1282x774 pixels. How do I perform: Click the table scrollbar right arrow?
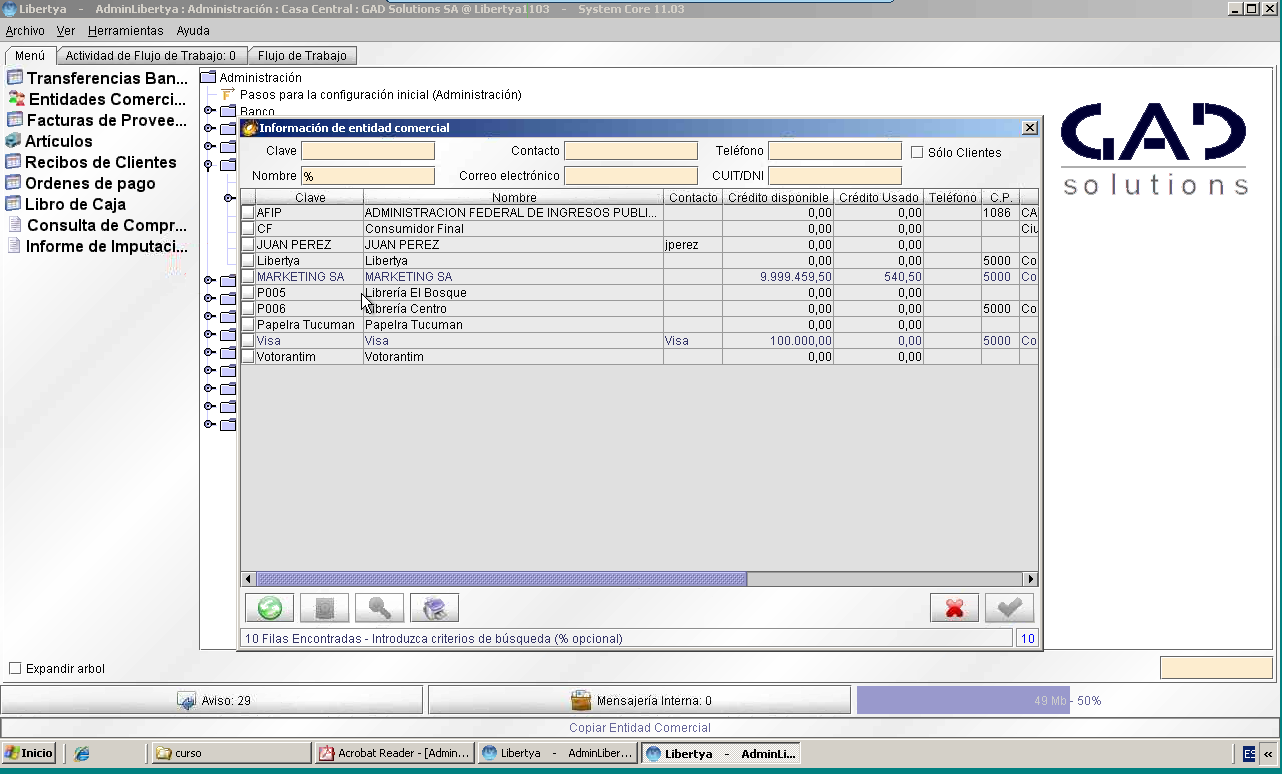point(1030,579)
